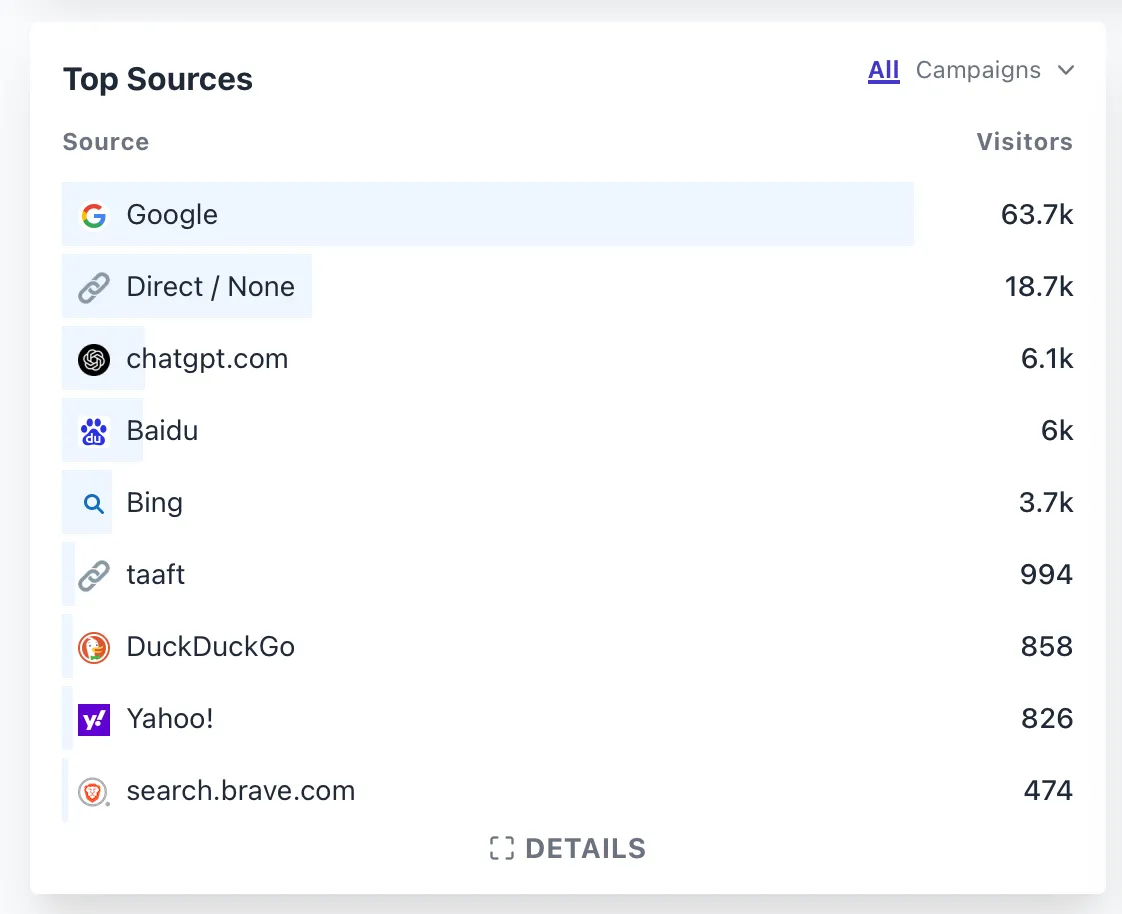The image size is (1122, 914).
Task: Filter by Google source
Action: tap(172, 215)
